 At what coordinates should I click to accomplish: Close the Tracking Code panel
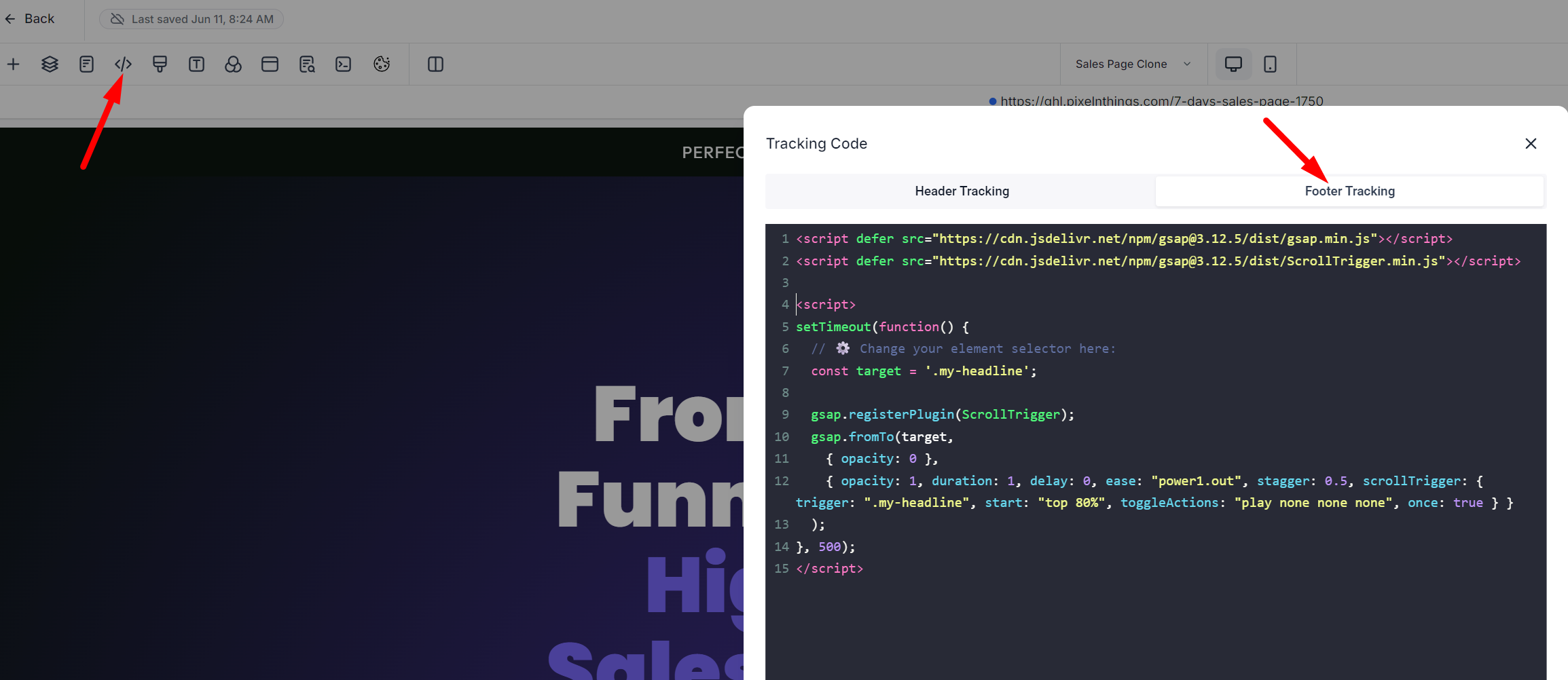[1531, 144]
